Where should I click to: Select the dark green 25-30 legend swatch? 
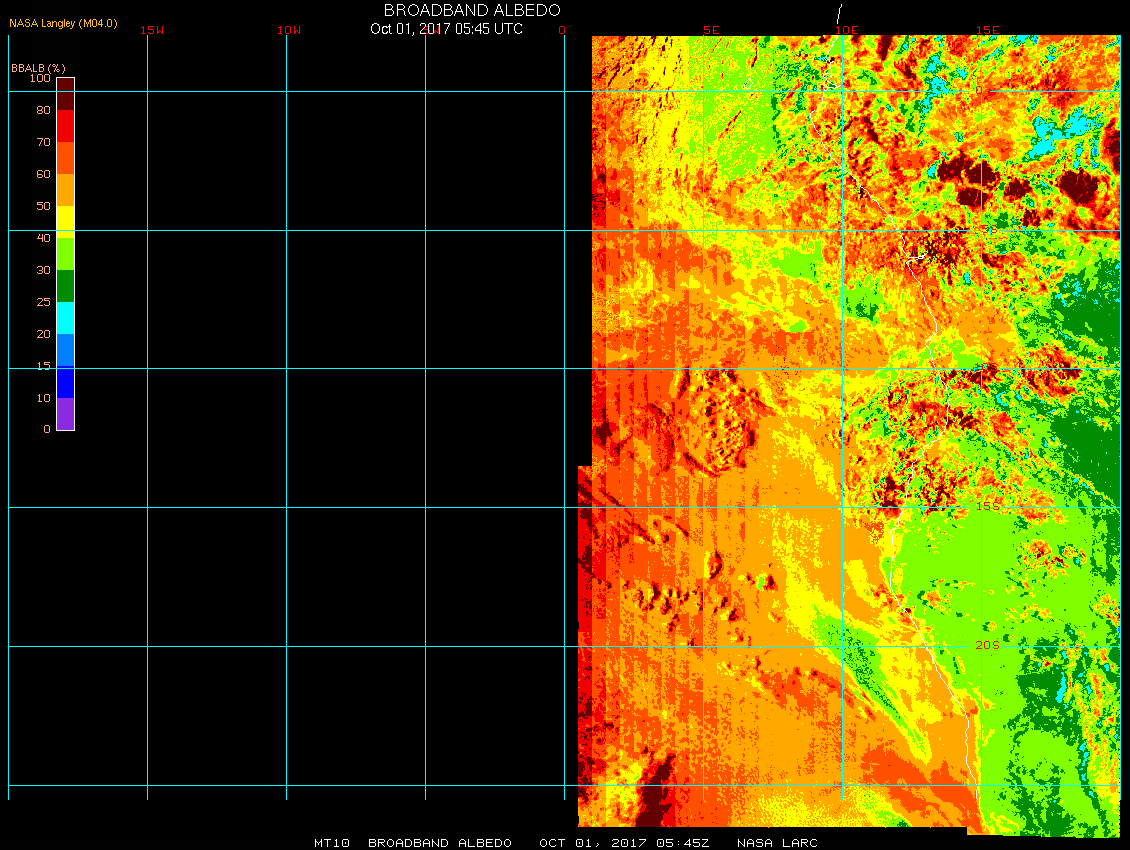(66, 286)
